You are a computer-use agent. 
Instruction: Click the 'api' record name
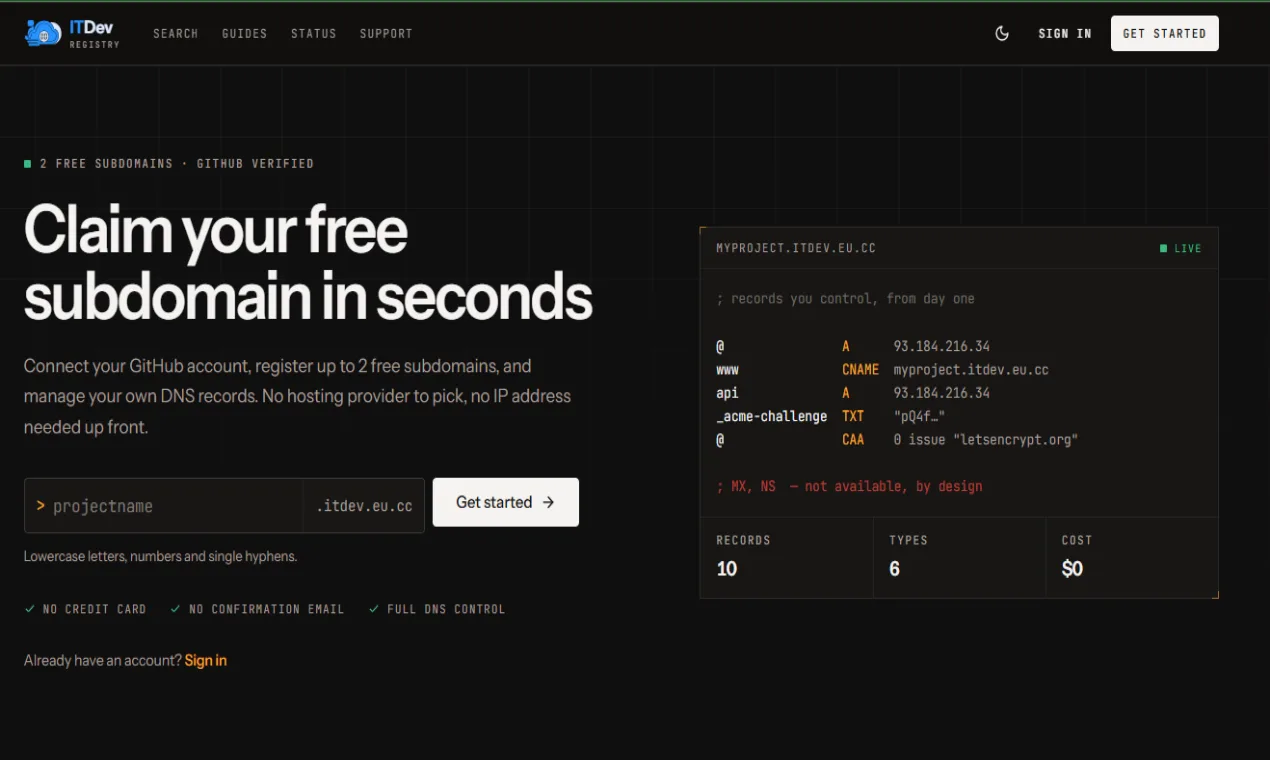click(727, 393)
